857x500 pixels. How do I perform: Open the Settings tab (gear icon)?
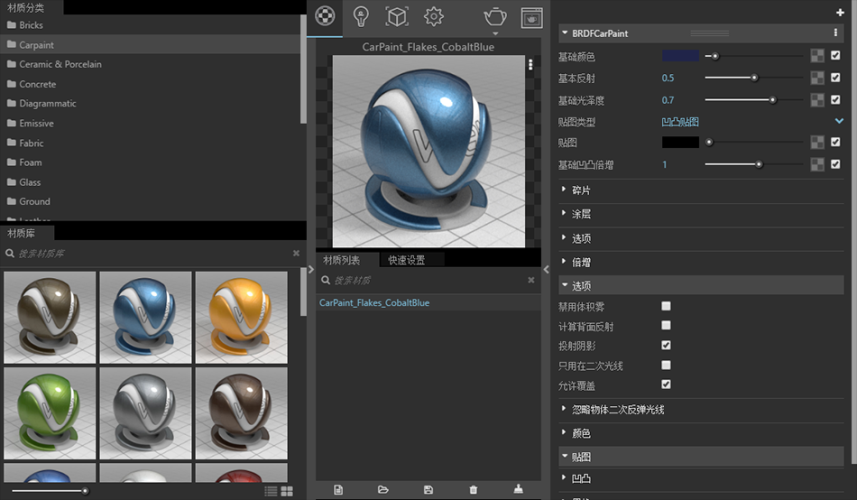click(433, 16)
